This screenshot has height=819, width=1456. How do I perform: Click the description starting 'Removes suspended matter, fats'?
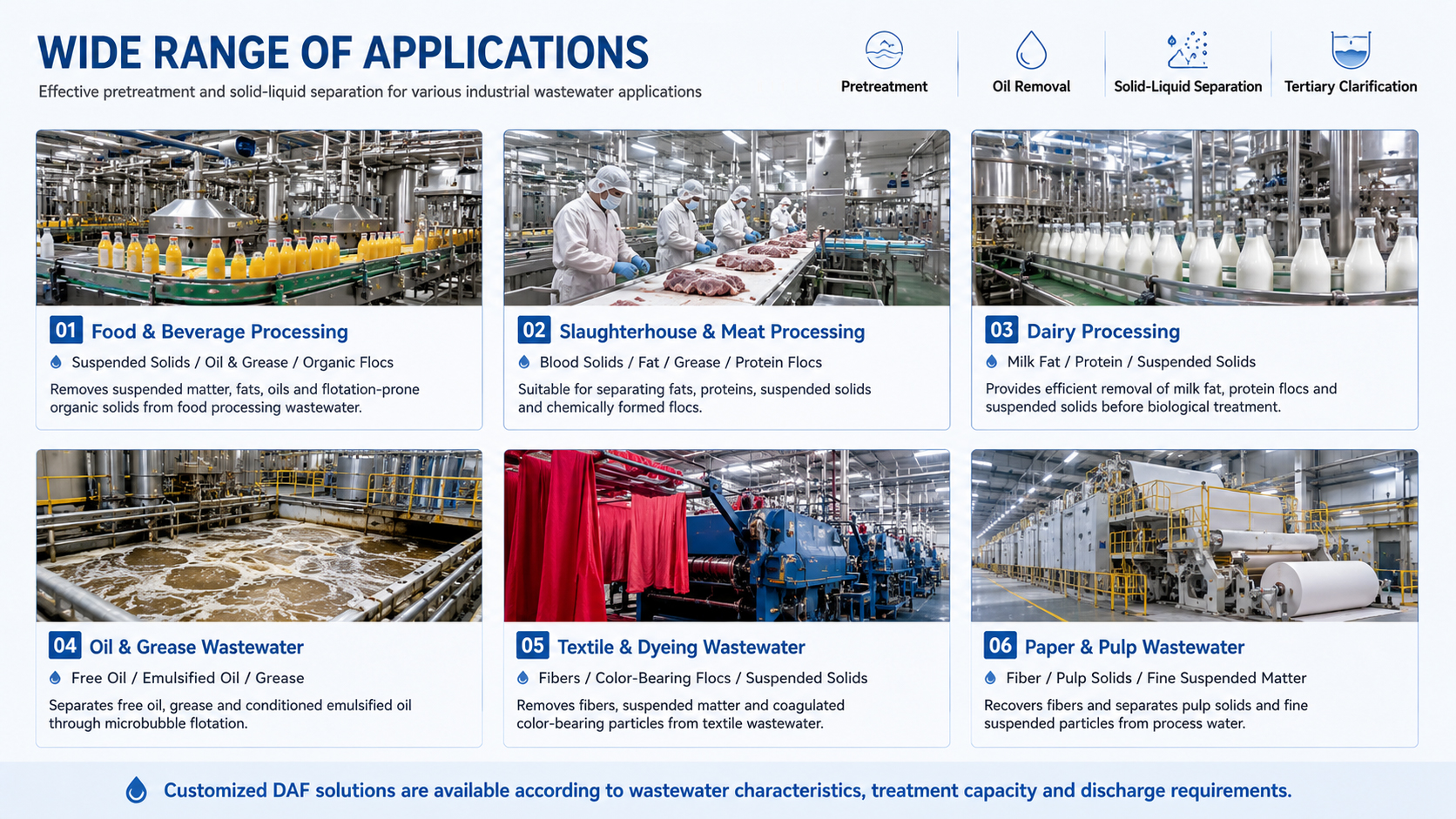(x=235, y=398)
